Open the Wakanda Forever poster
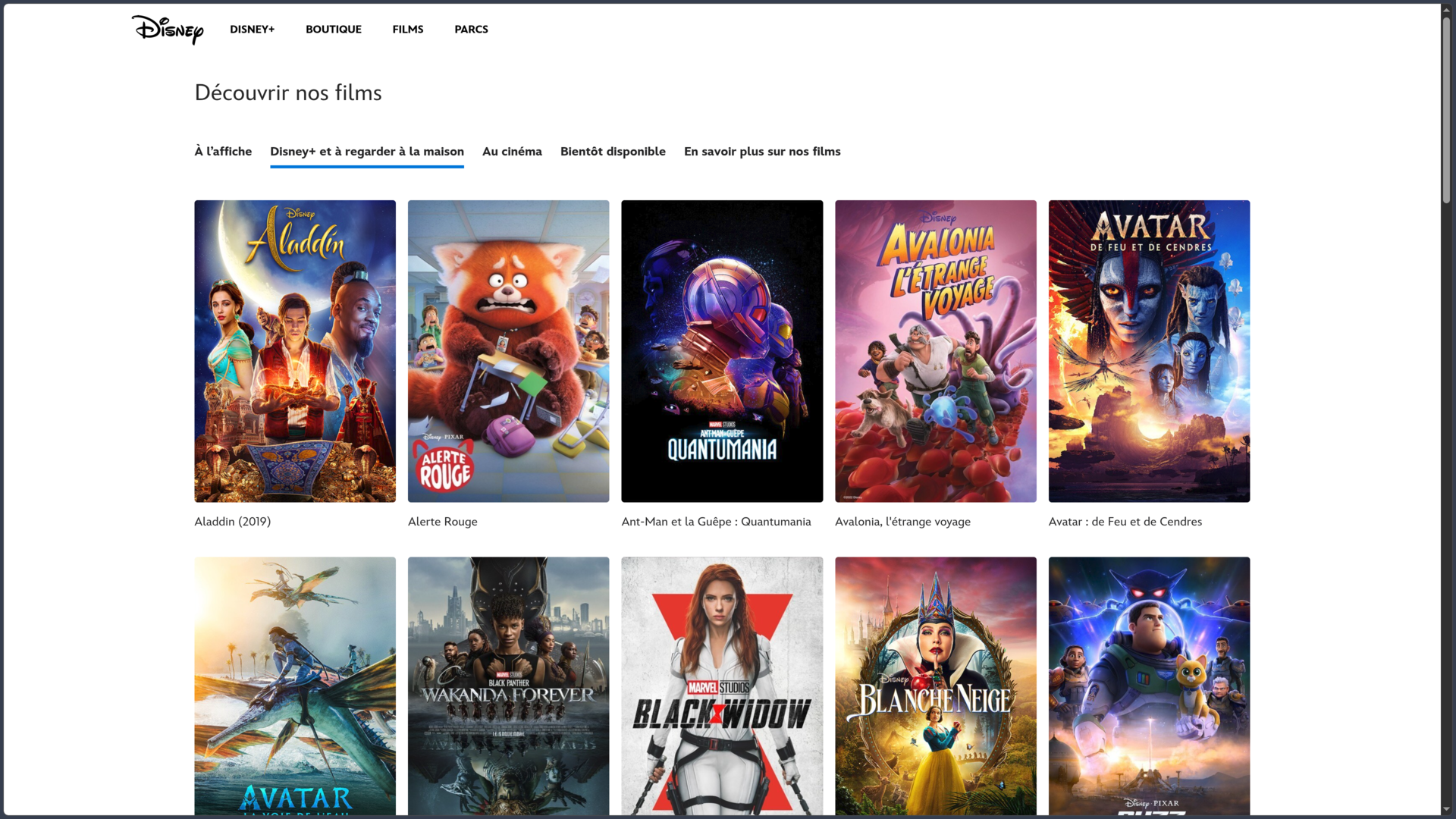The image size is (1456, 819). (508, 686)
